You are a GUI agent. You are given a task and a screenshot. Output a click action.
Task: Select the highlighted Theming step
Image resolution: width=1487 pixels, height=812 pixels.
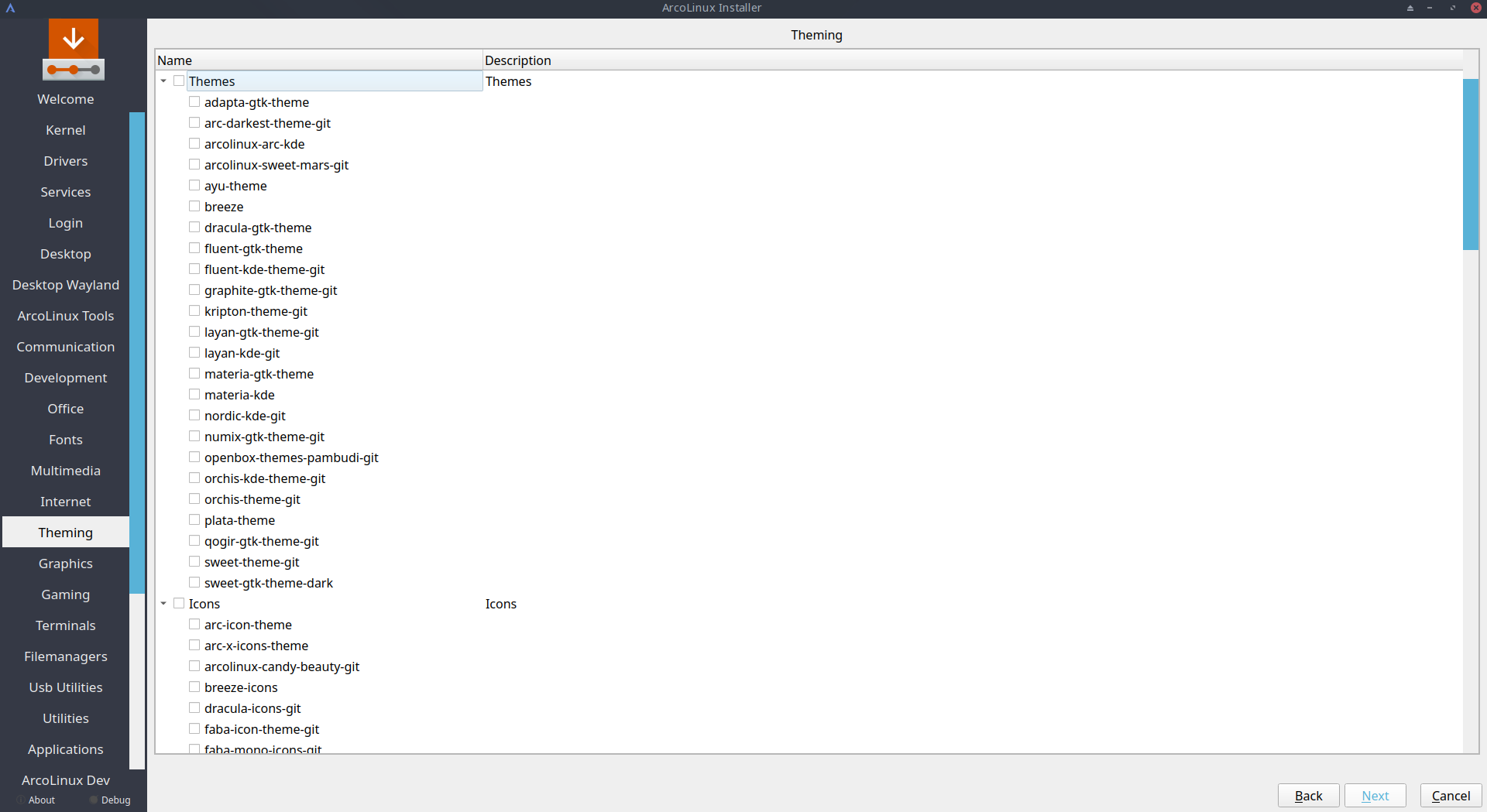point(66,533)
